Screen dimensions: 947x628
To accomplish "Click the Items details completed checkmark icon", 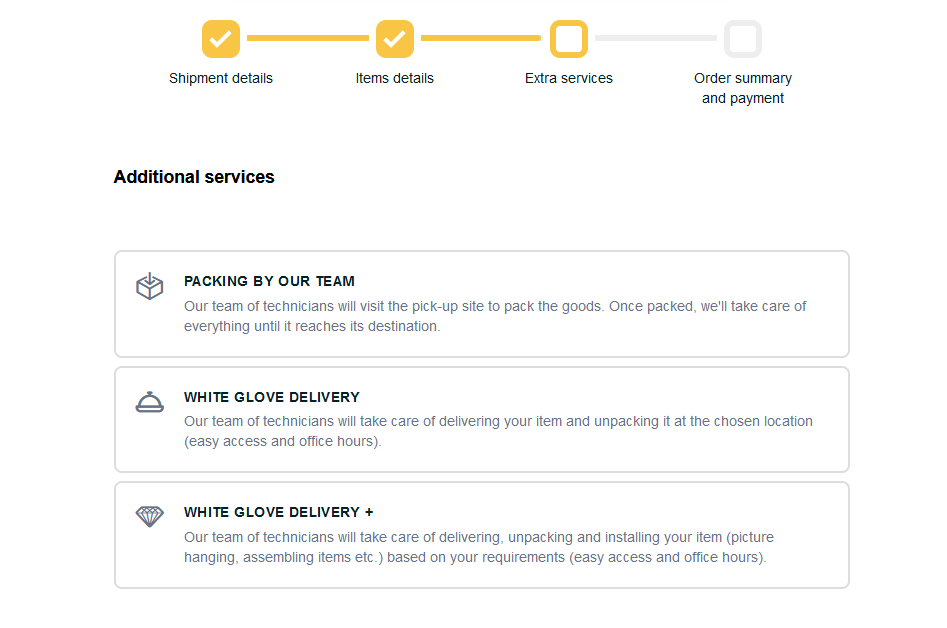I will pos(395,39).
